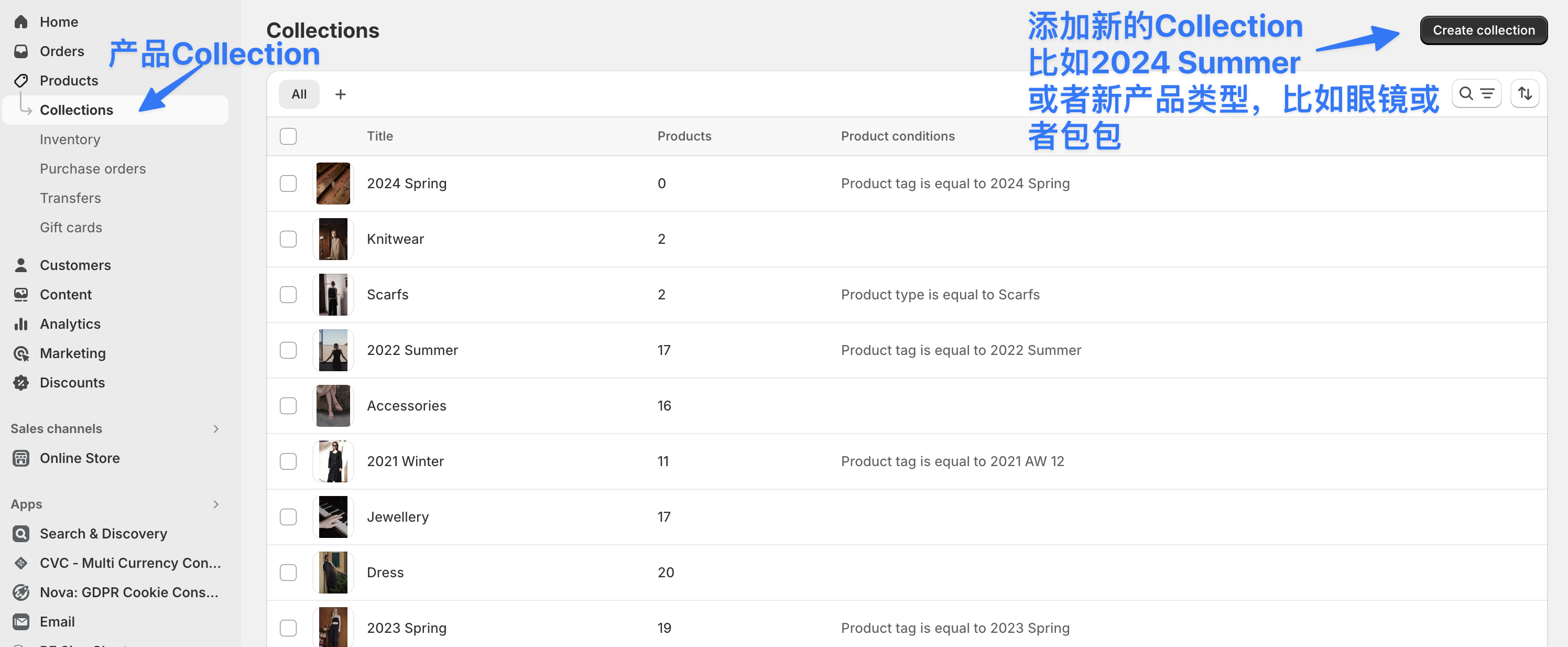This screenshot has width=1568, height=647.
Task: Switch to the All tab
Action: (x=298, y=94)
